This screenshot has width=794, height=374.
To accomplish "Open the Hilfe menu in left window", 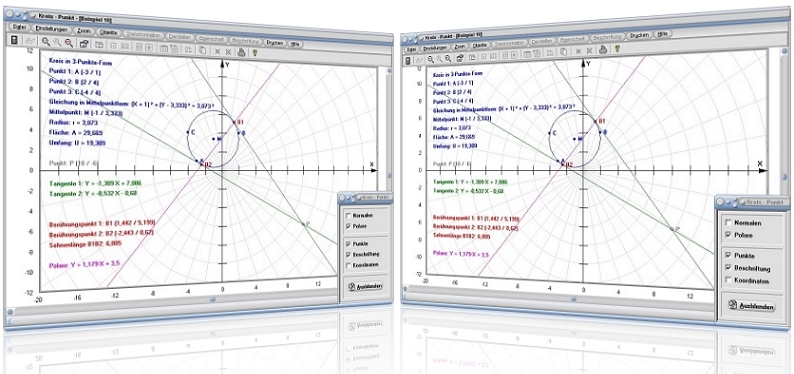I will [296, 45].
